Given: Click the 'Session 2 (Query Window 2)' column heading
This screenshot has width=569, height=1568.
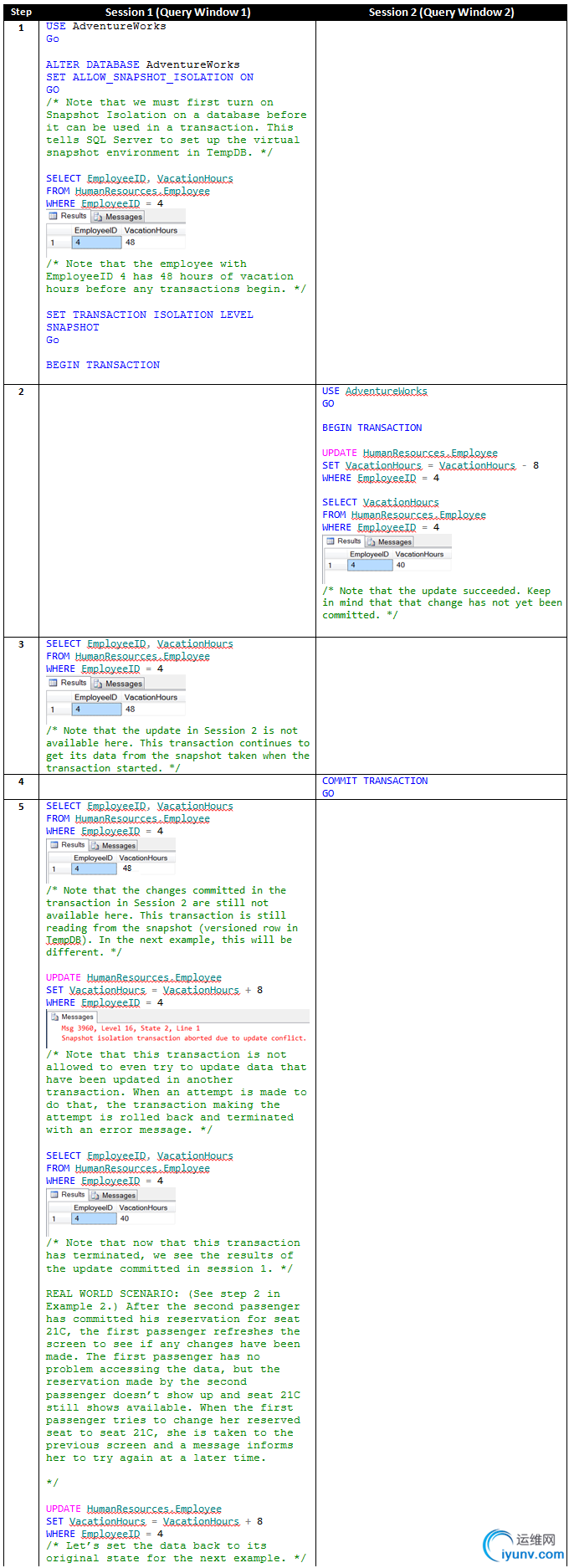Looking at the screenshot, I should point(441,12).
